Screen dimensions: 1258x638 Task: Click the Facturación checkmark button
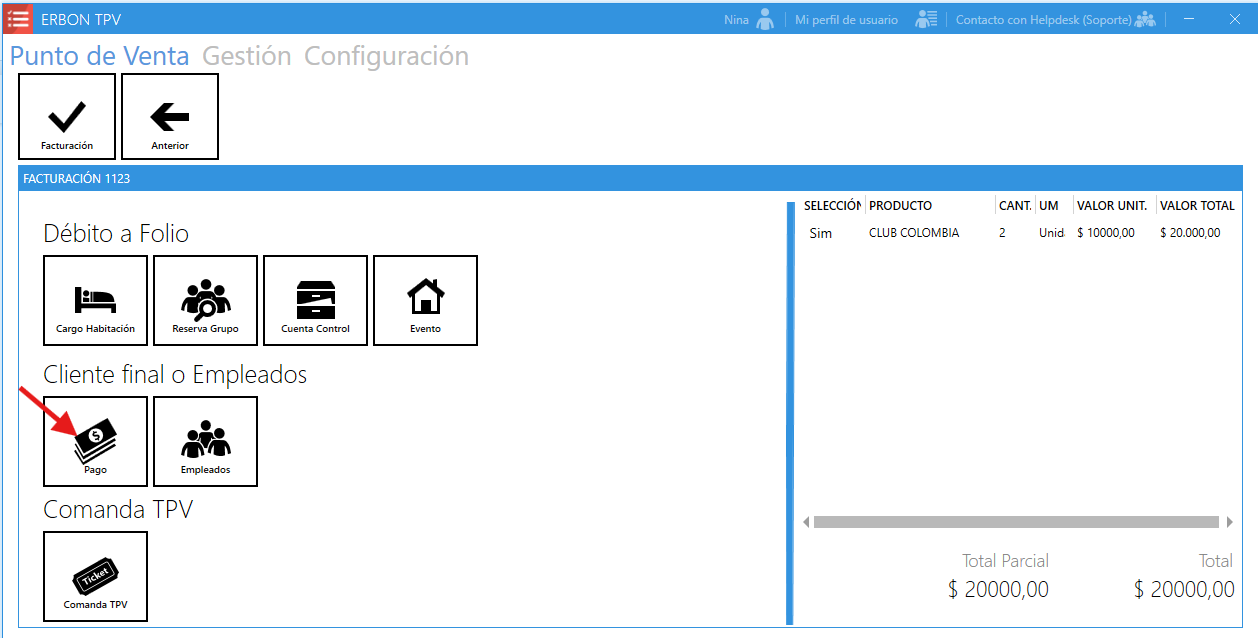pyautogui.click(x=67, y=117)
